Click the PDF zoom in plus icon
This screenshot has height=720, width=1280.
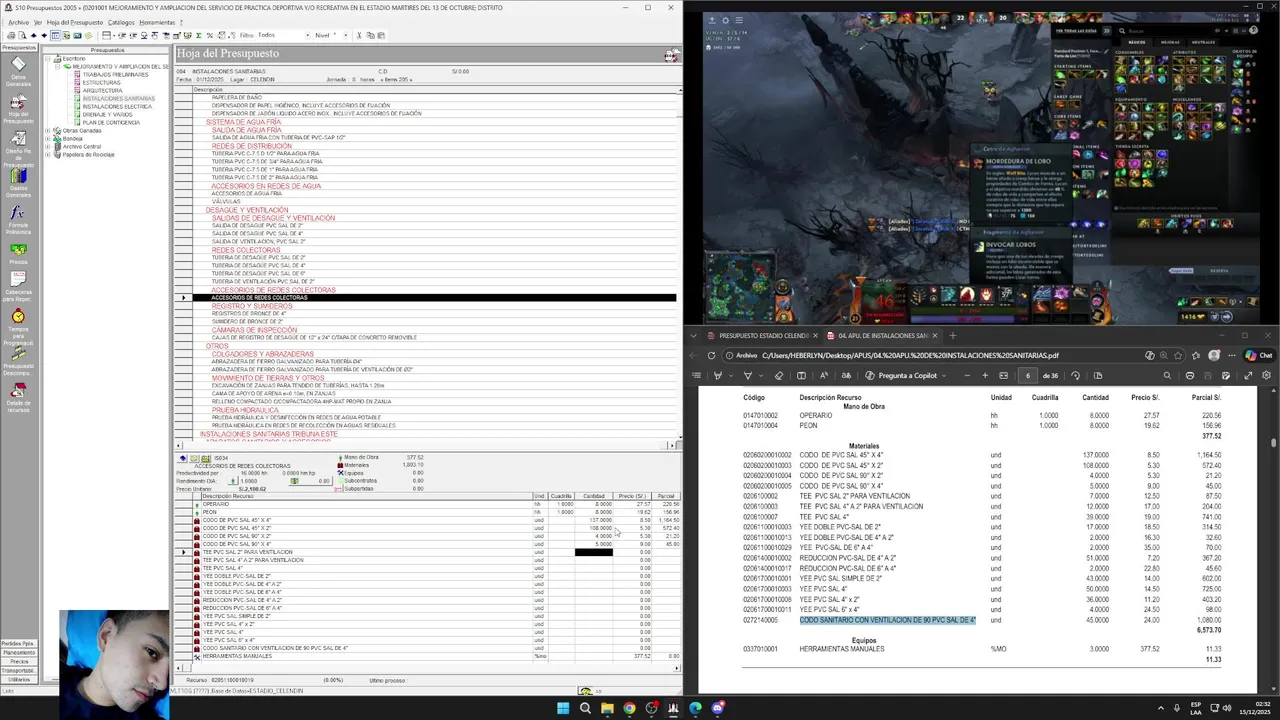pos(985,375)
